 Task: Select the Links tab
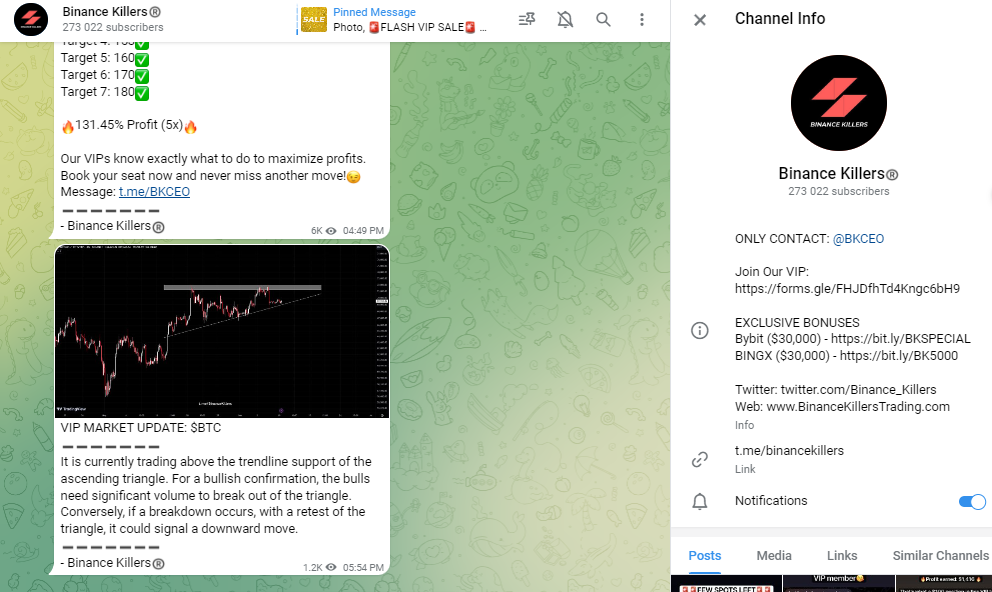tap(842, 556)
